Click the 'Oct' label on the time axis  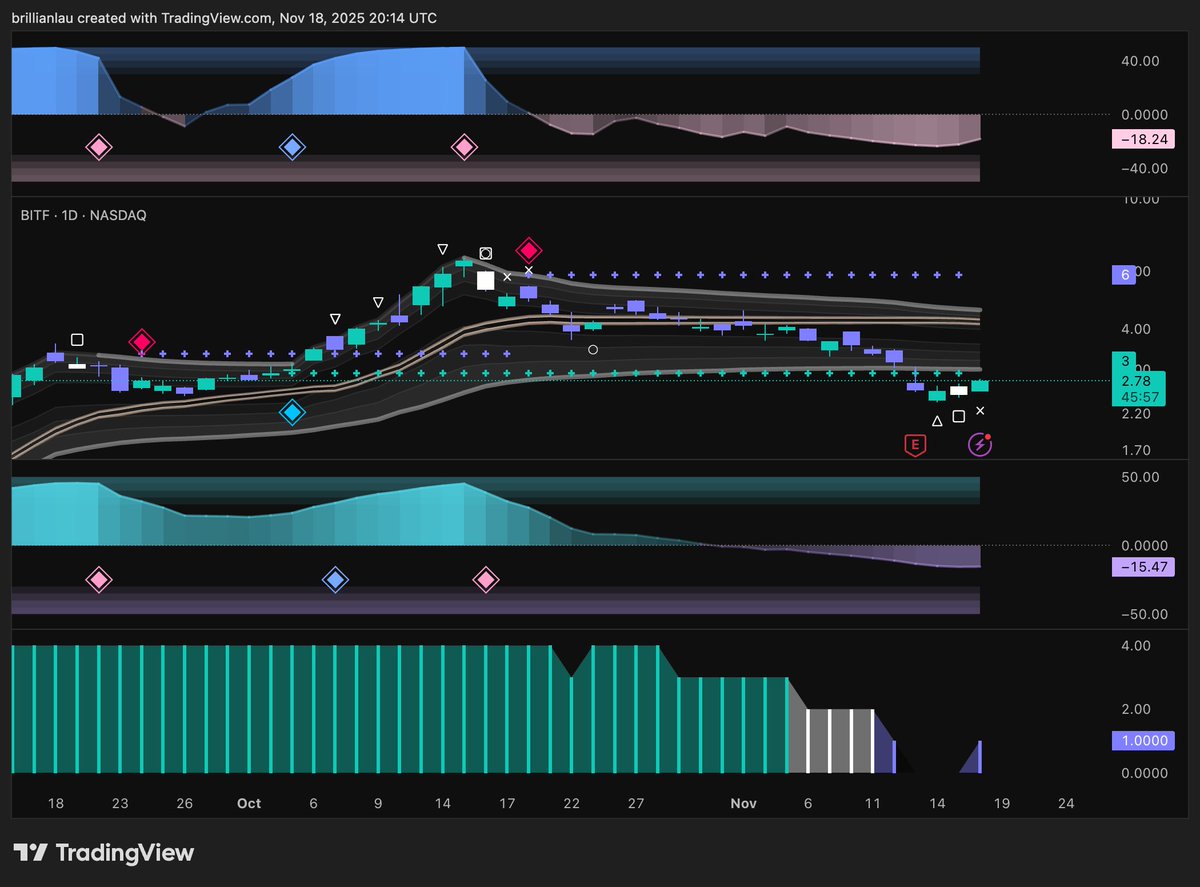point(248,803)
